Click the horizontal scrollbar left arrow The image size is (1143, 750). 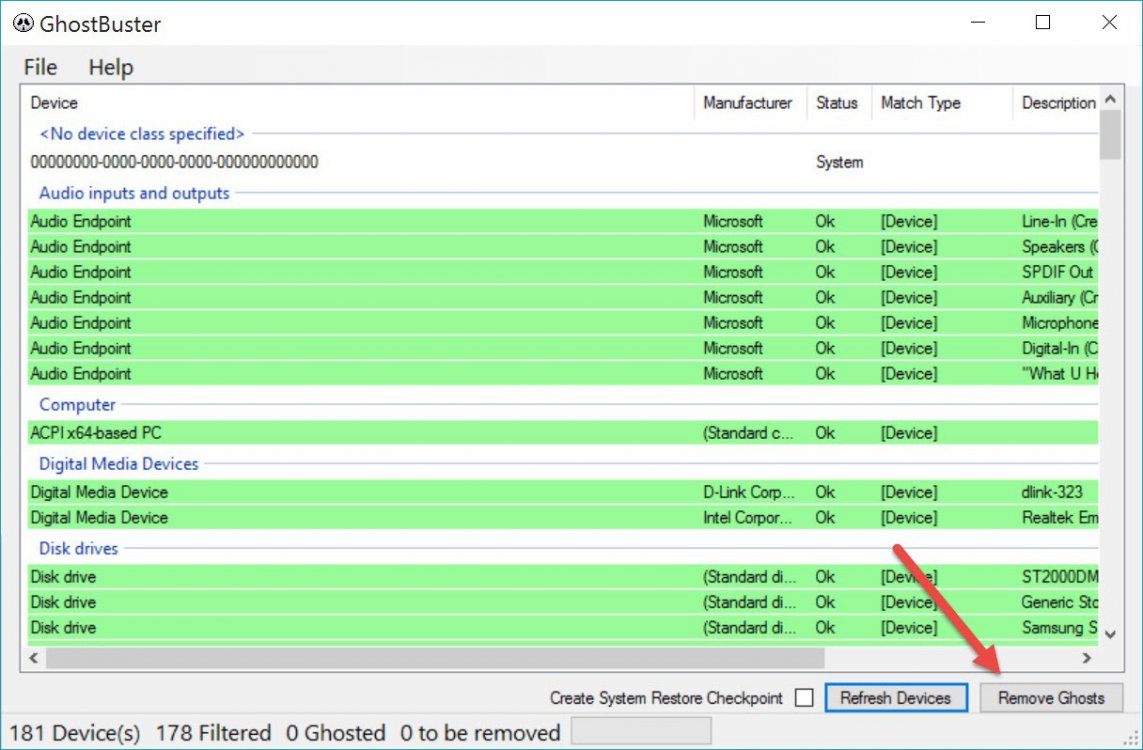coord(34,657)
